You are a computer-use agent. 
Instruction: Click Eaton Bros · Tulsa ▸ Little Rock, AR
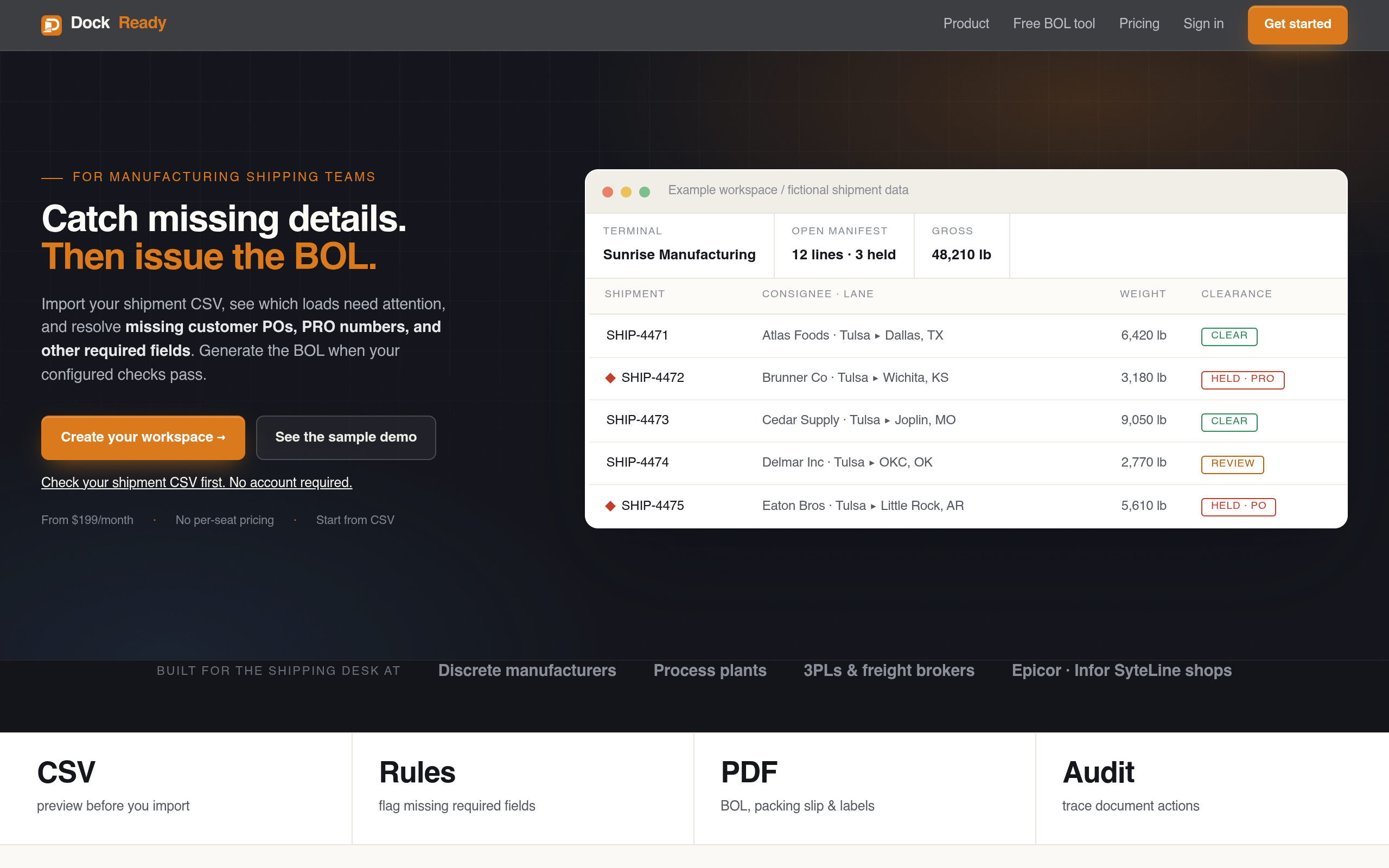coord(863,506)
